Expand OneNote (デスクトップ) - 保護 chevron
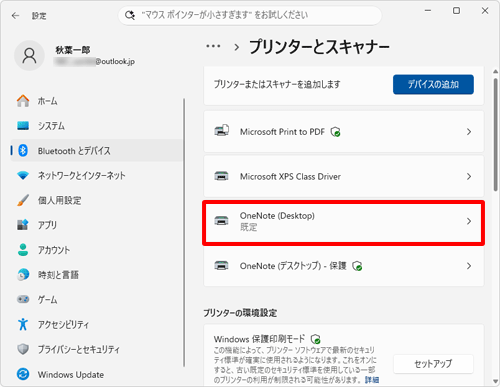This screenshot has height=387, width=500. [469, 266]
